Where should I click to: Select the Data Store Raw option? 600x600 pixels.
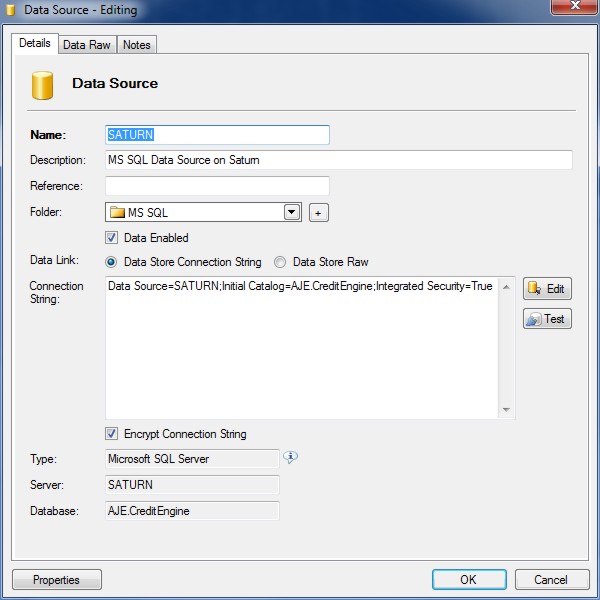tap(281, 262)
